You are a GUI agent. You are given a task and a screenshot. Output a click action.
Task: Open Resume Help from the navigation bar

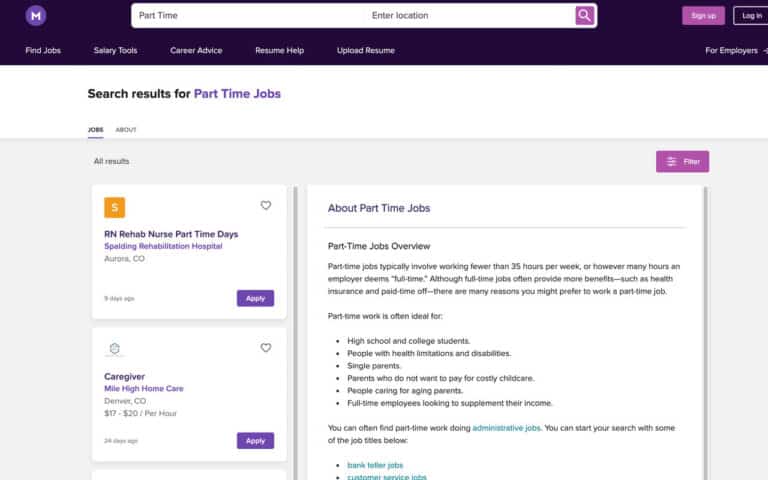279,50
